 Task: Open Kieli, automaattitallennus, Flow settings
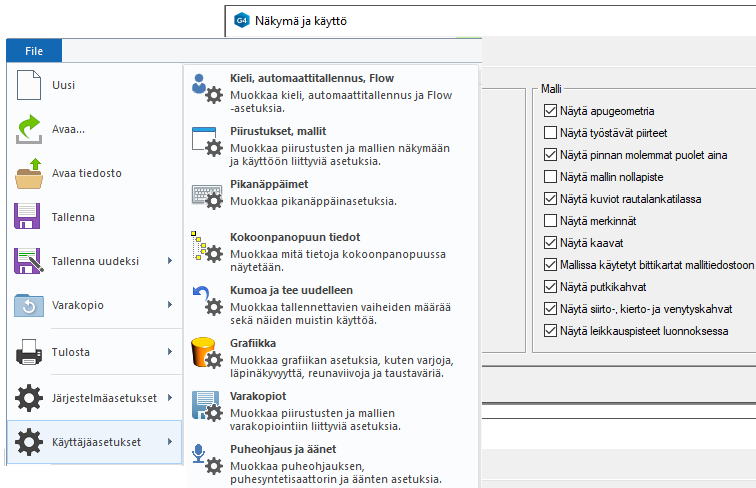313,77
